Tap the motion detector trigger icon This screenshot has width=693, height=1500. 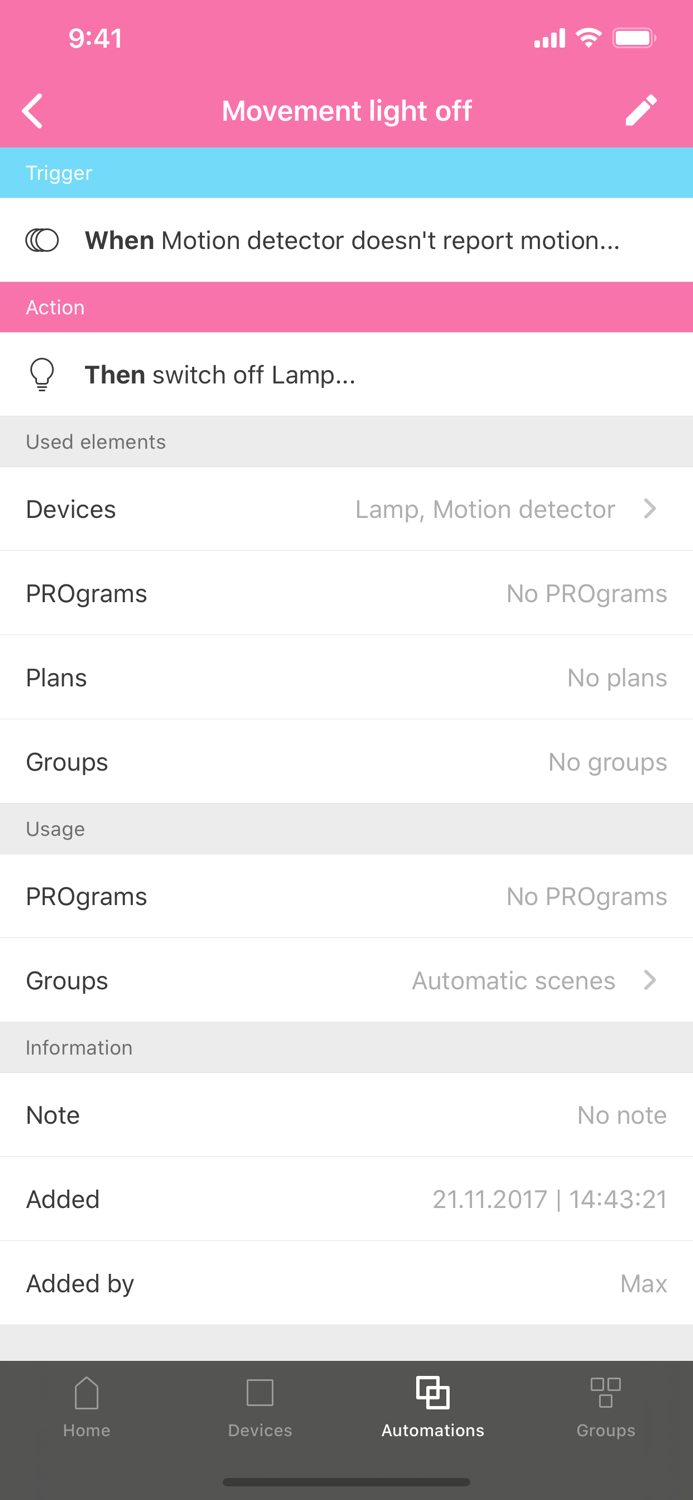click(x=42, y=240)
